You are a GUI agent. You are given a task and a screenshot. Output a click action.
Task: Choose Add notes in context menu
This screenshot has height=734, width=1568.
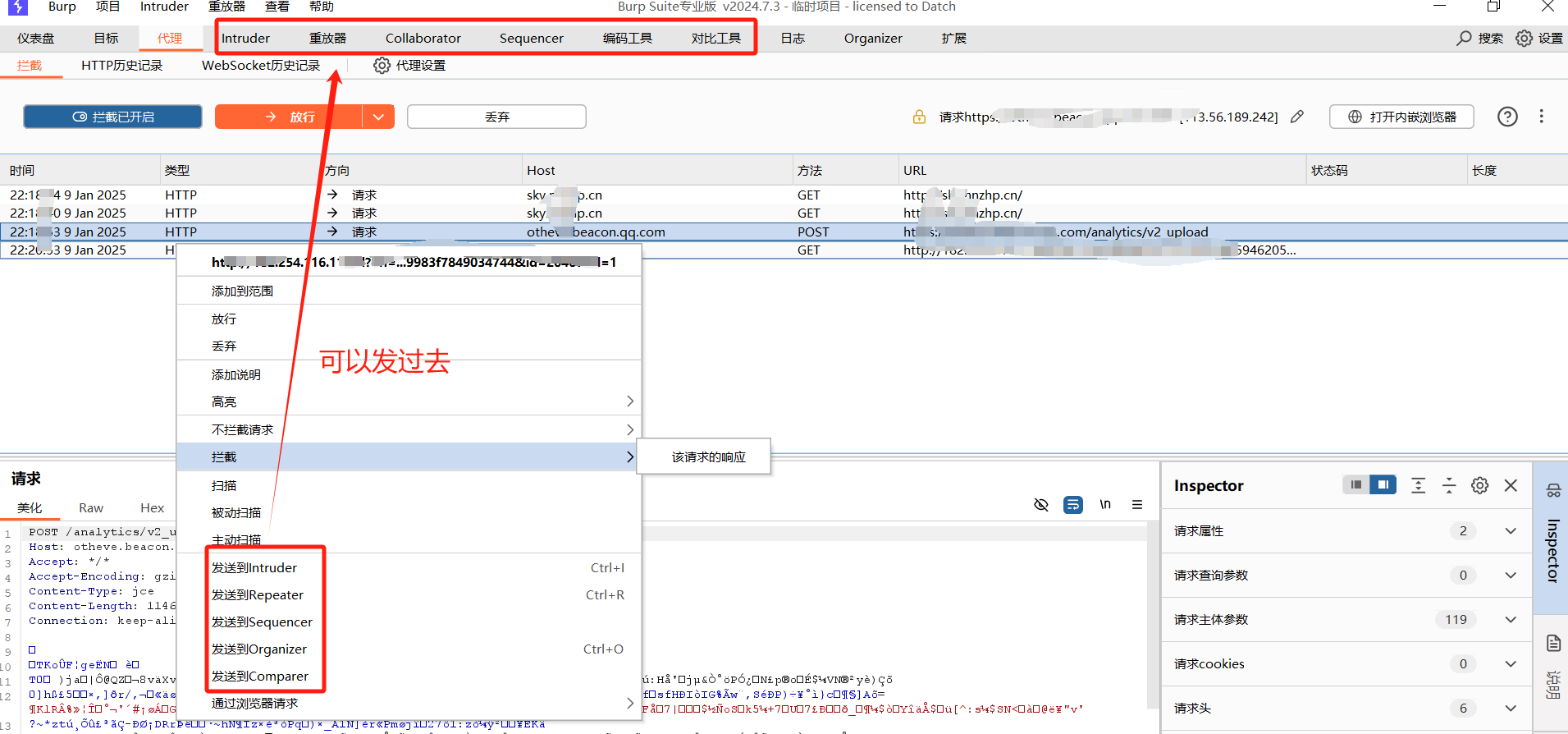click(409, 374)
